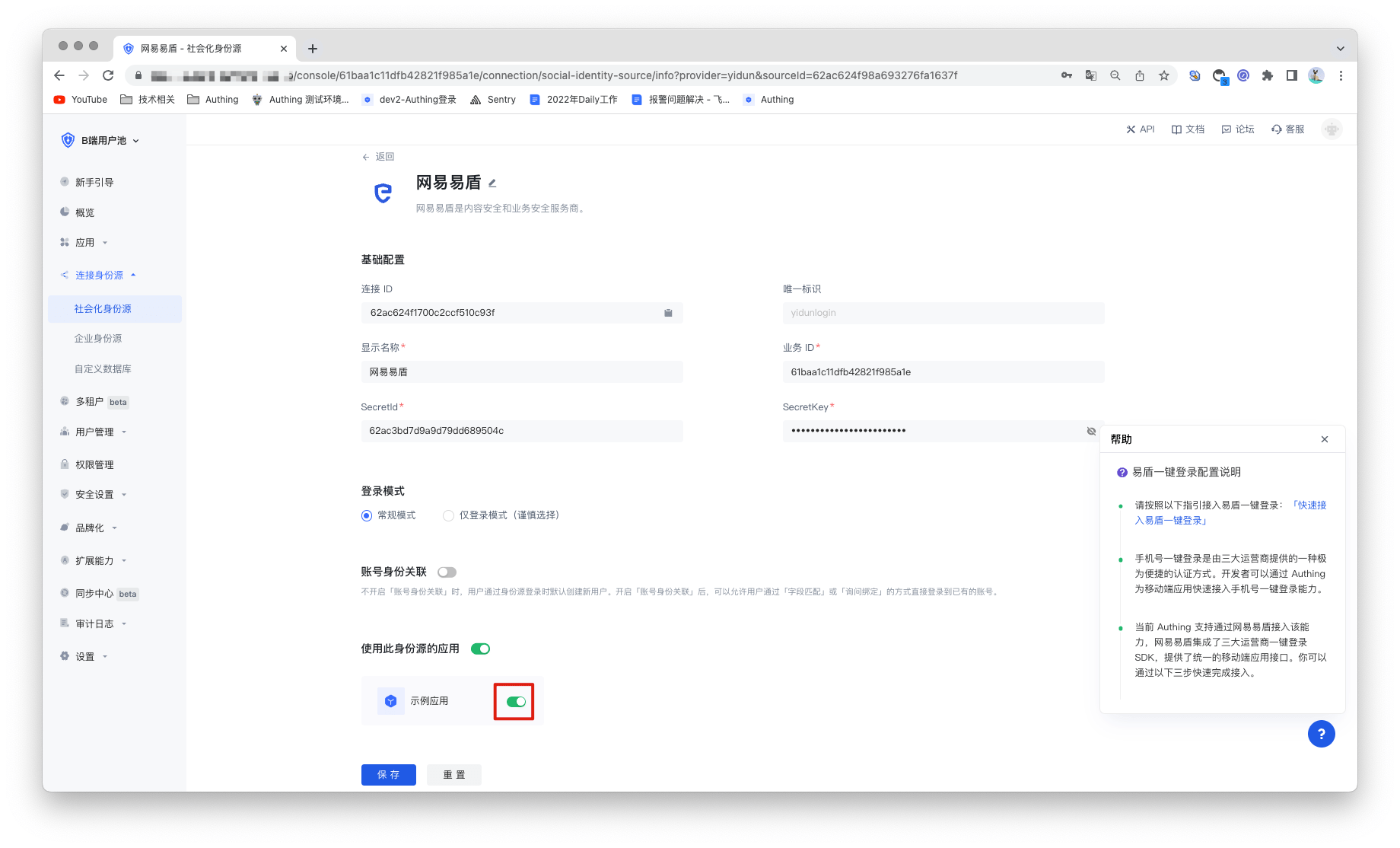Reload the page with browser refresh button
This screenshot has width=1400, height=848.
(108, 75)
